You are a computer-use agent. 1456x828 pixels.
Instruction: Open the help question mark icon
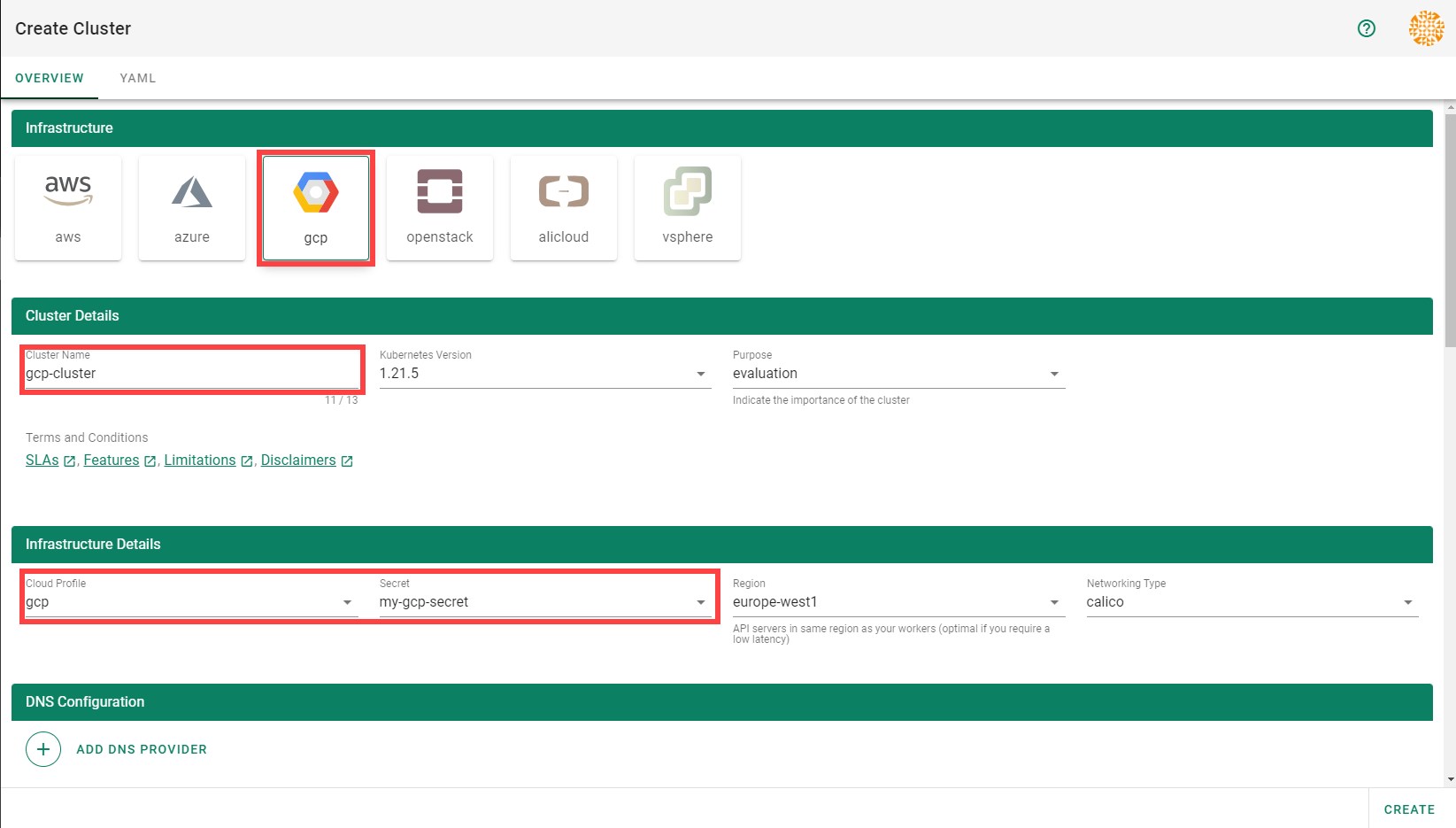coord(1367,28)
